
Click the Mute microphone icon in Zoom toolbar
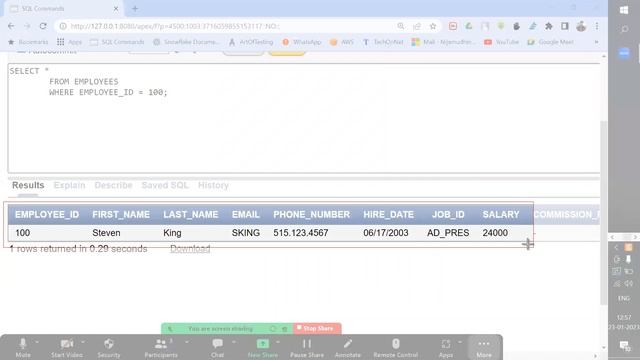point(23,344)
